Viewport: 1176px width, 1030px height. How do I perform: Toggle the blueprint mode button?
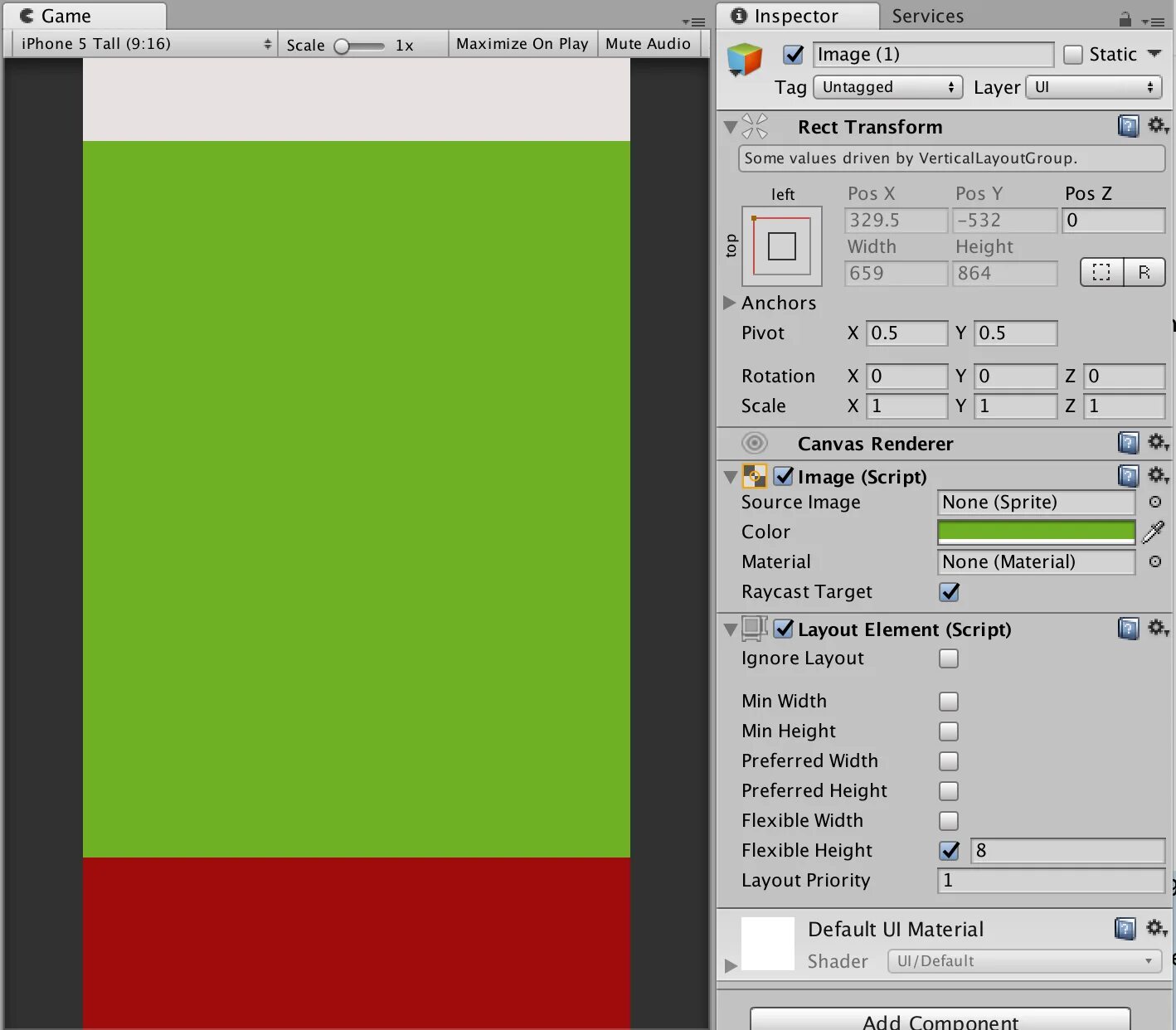[x=1101, y=272]
